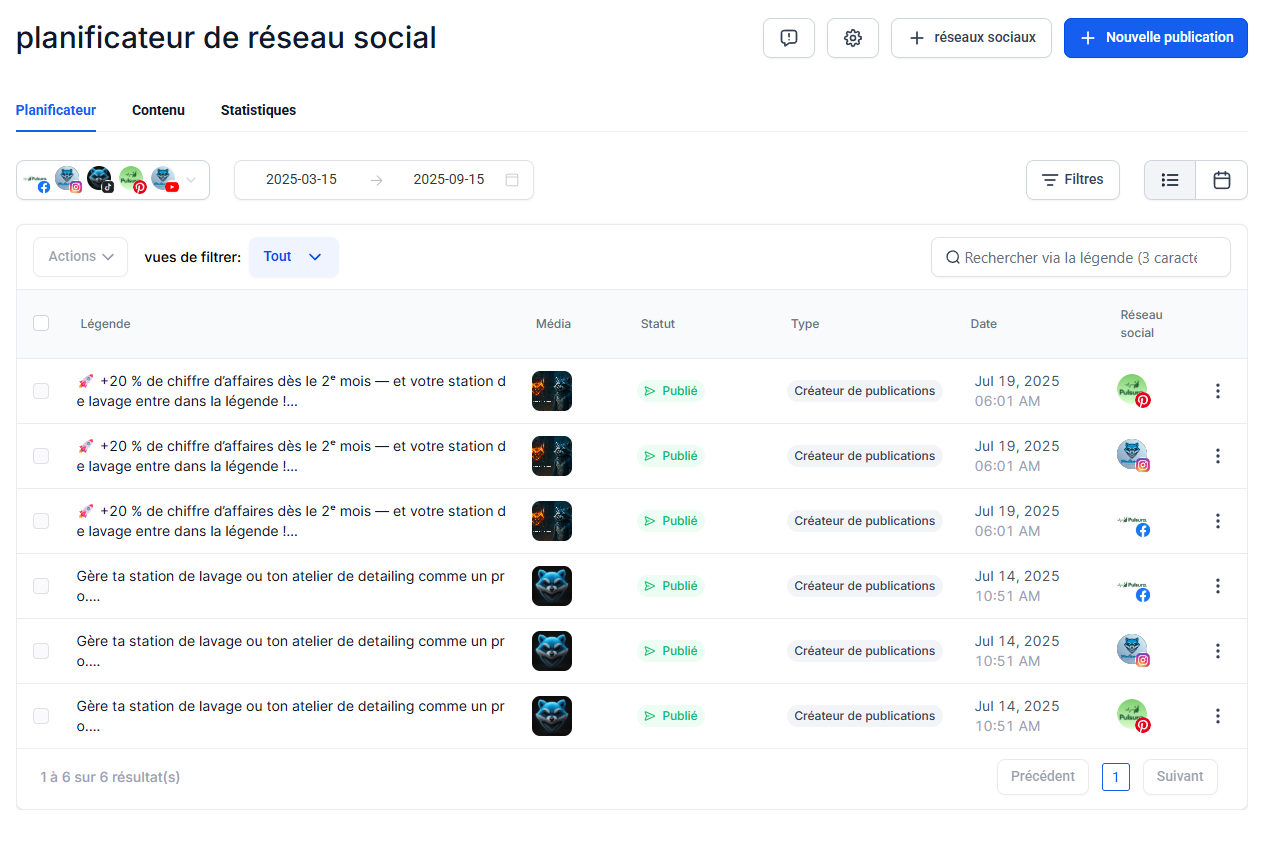The width and height of the screenshot is (1264, 841).
Task: Open three-dot menu for last post row
Action: click(x=1217, y=716)
